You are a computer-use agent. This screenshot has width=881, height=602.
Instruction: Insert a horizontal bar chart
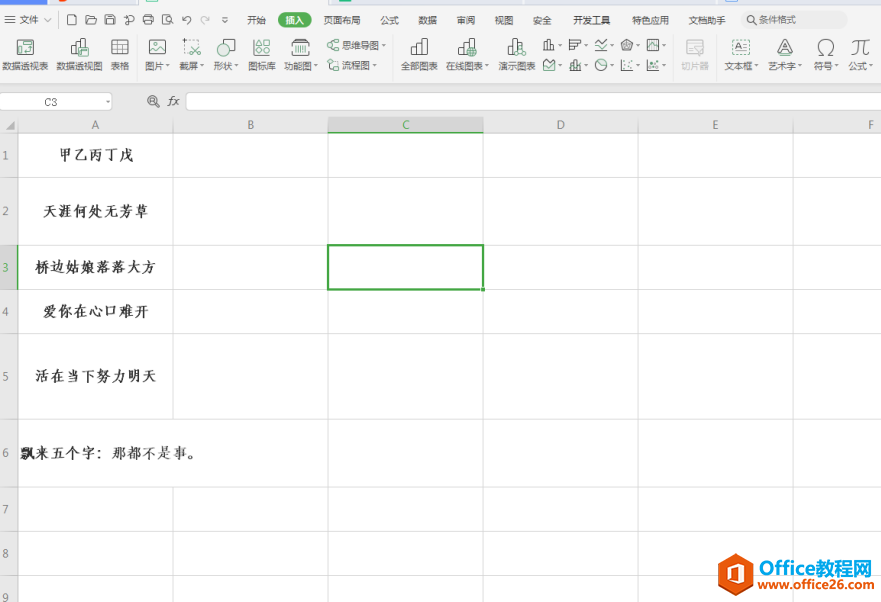(574, 45)
